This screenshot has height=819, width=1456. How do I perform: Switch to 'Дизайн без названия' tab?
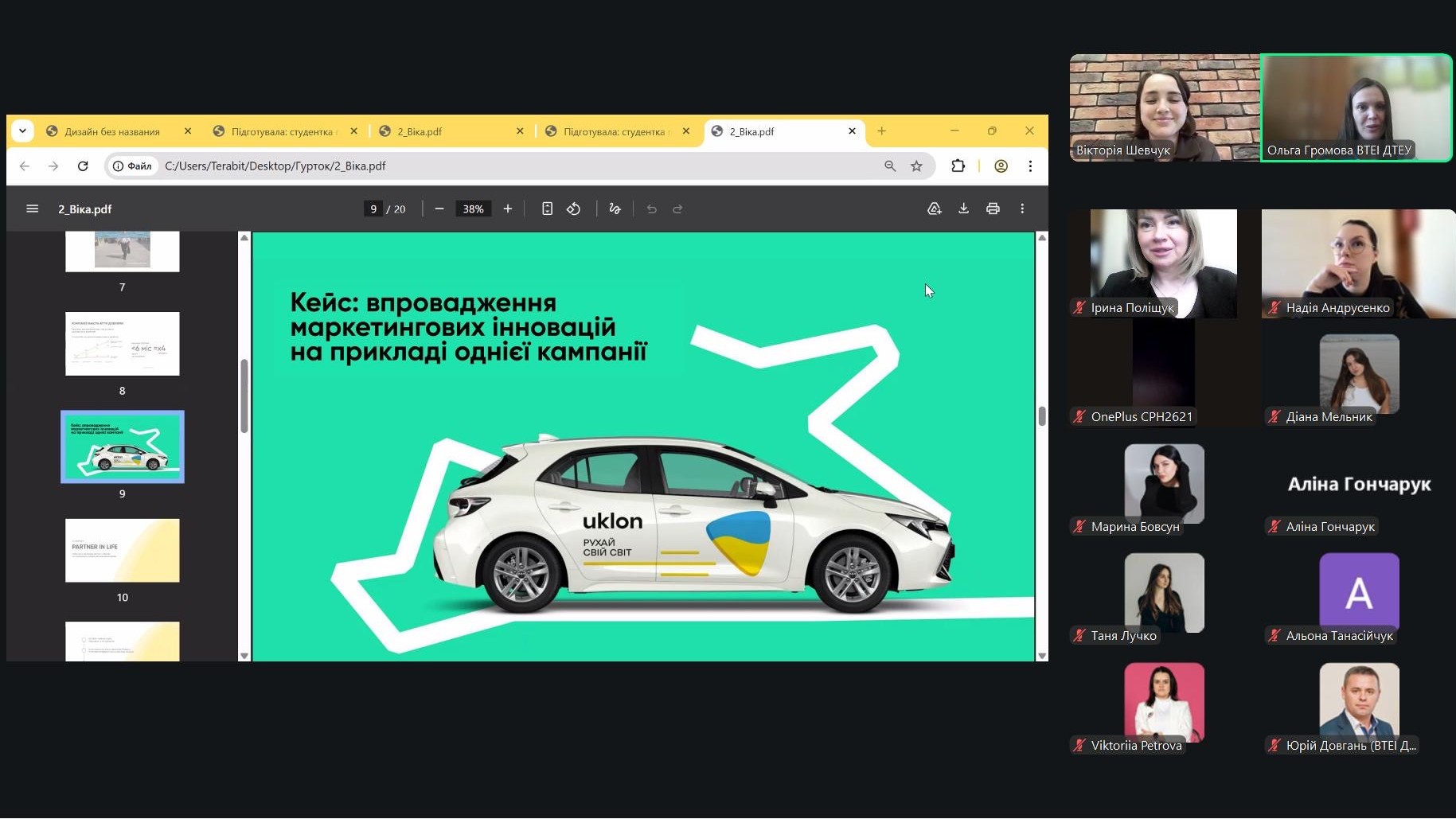pos(112,132)
